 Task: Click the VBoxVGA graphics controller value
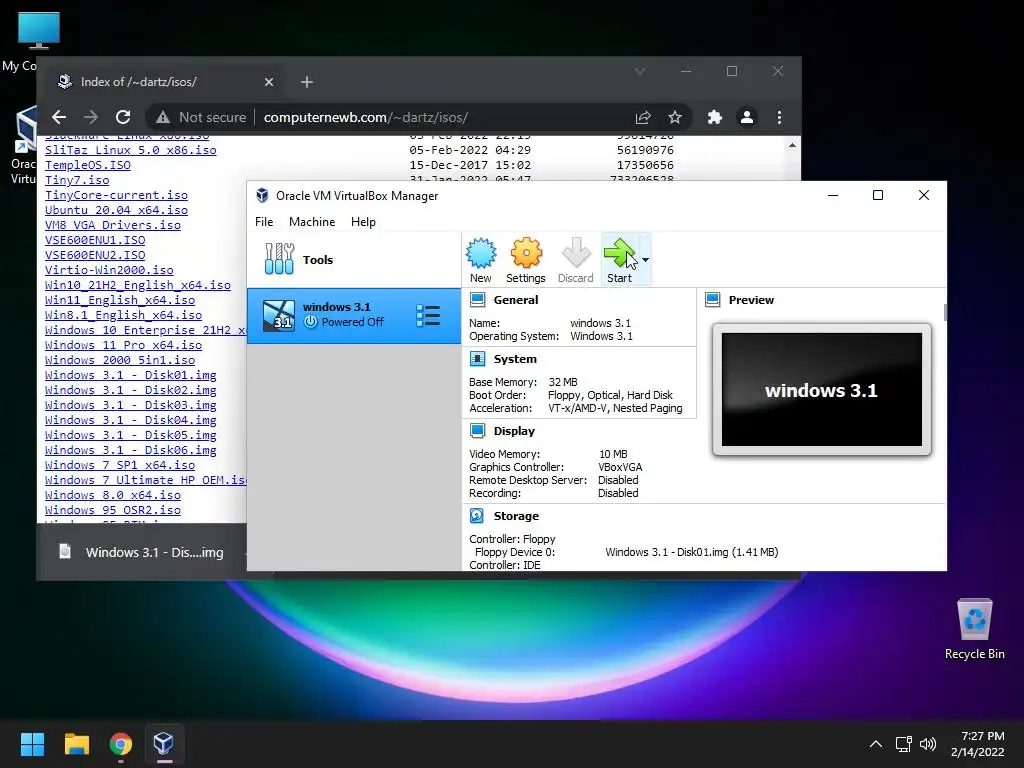620,467
